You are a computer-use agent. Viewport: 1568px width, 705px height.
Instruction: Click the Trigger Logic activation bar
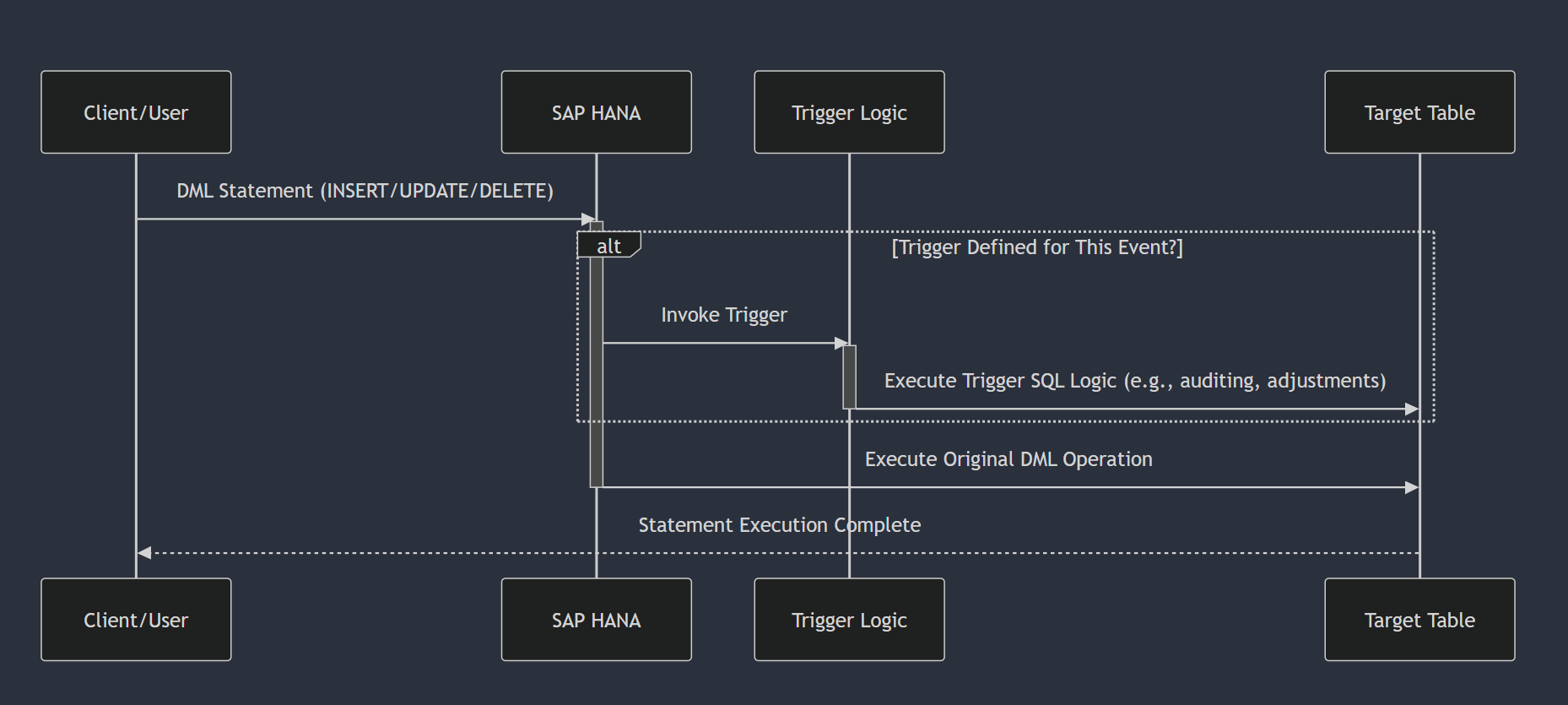[x=850, y=377]
